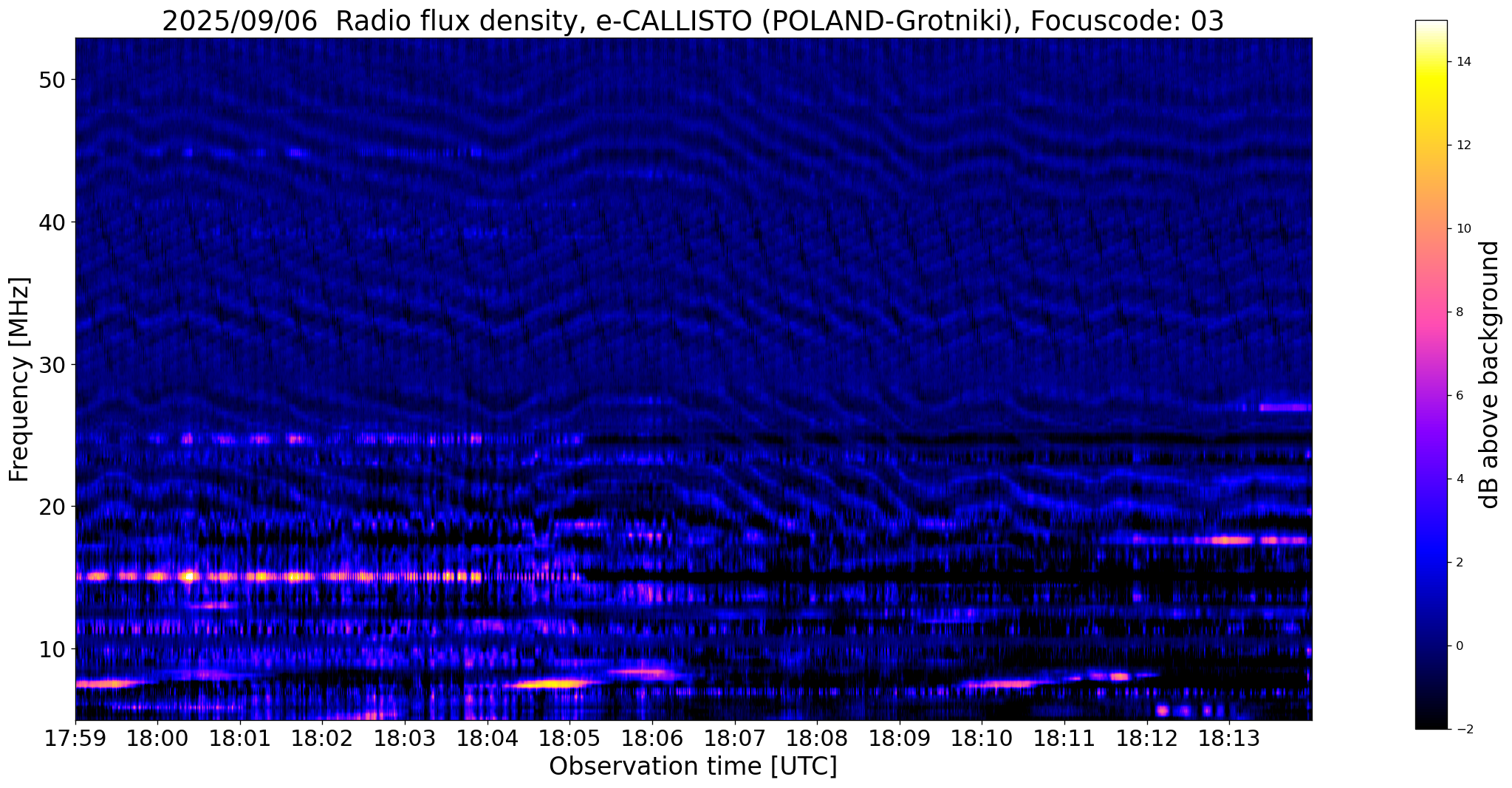Pick the 18:13 time tick label
This screenshot has width=1512, height=788.
click(1229, 739)
